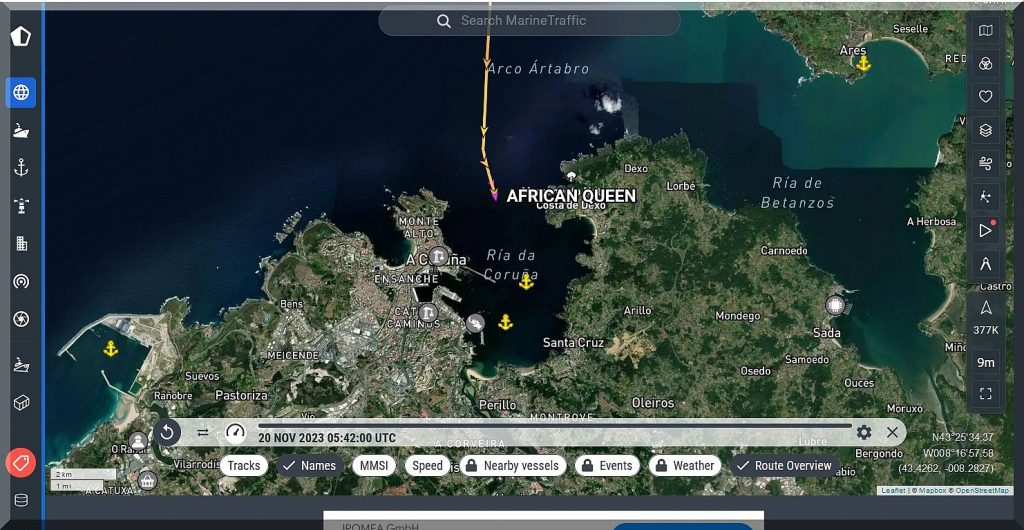Click the anchor ports icon in sidebar
Image resolution: width=1024 pixels, height=530 pixels.
tap(21, 167)
